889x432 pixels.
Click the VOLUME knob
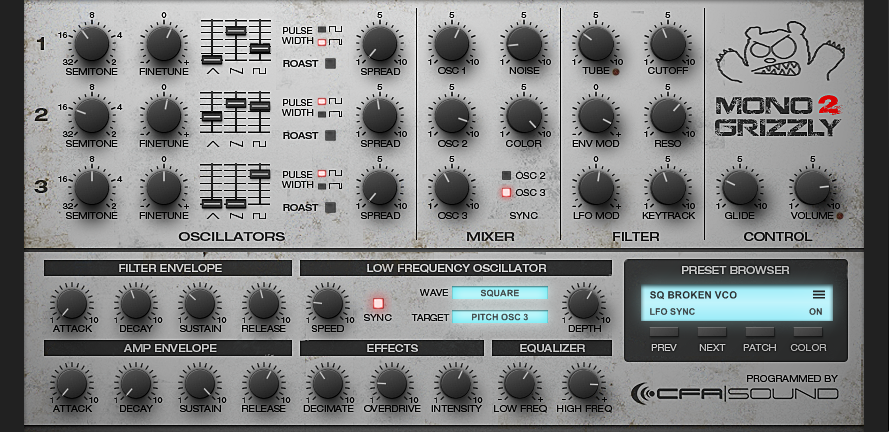pos(812,187)
